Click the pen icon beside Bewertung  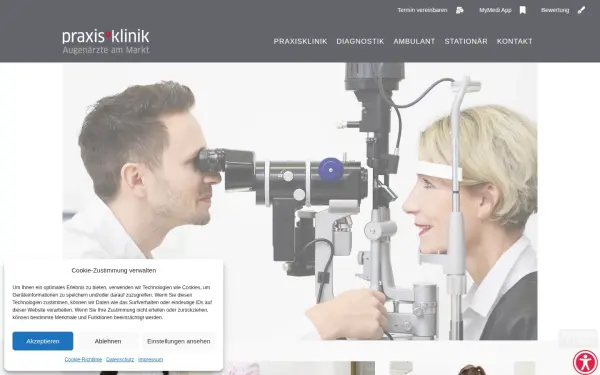[x=581, y=10]
